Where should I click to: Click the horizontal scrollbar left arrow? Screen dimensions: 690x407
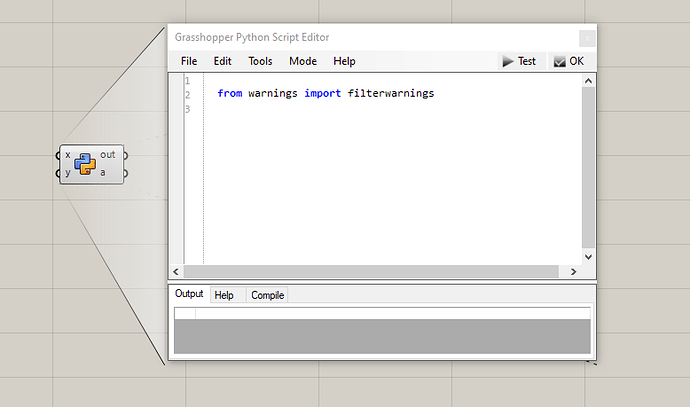(176, 271)
